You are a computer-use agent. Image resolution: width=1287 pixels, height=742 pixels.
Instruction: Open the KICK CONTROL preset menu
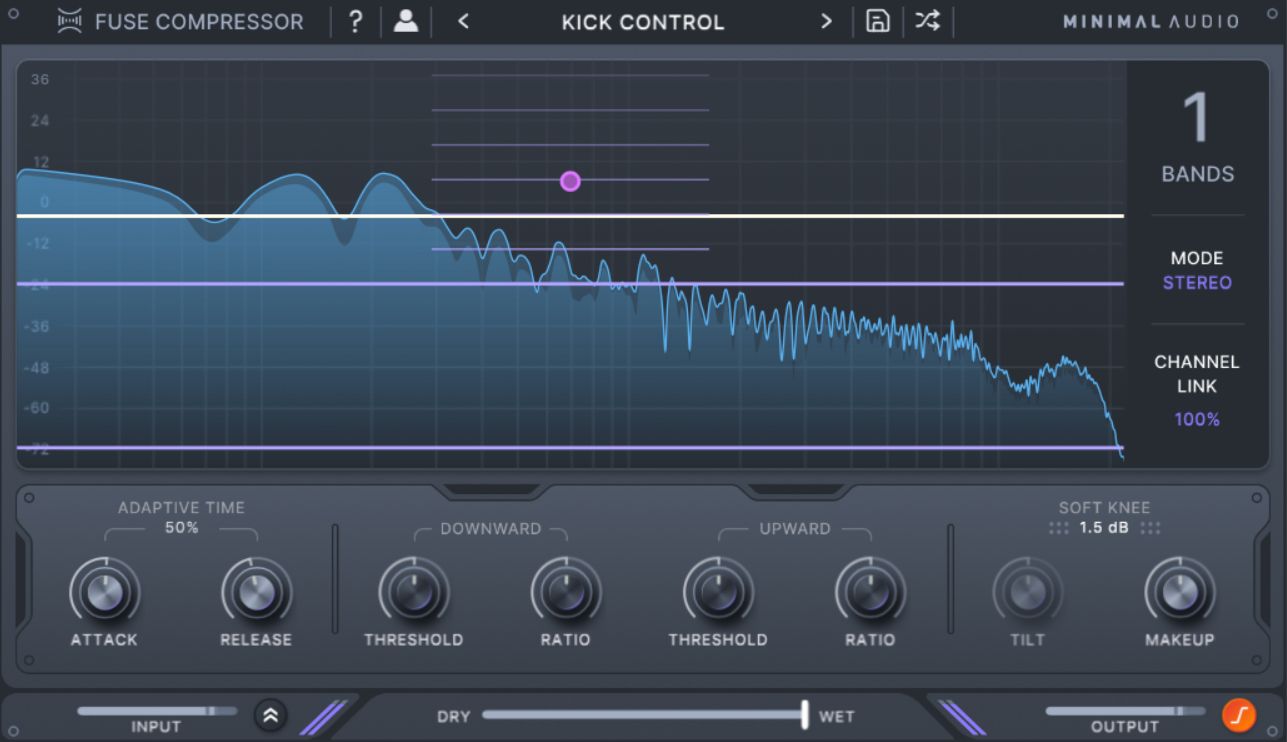tap(643, 22)
